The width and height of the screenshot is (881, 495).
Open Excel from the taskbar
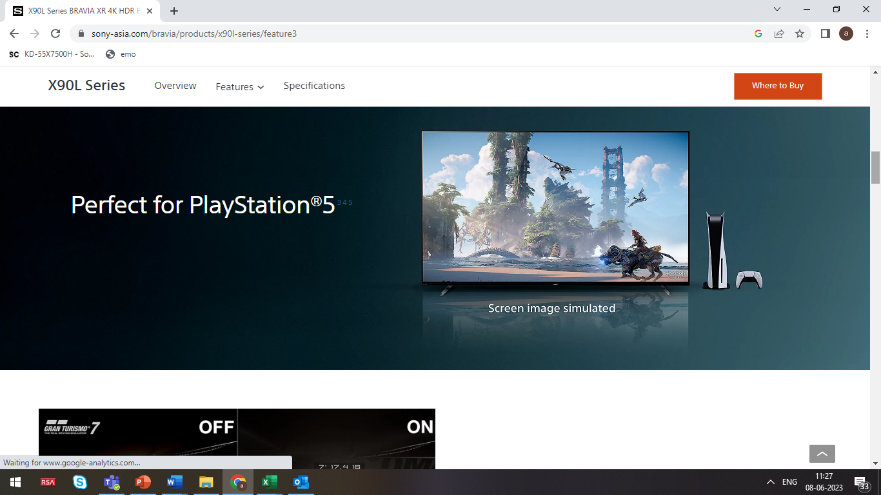pyautogui.click(x=269, y=482)
